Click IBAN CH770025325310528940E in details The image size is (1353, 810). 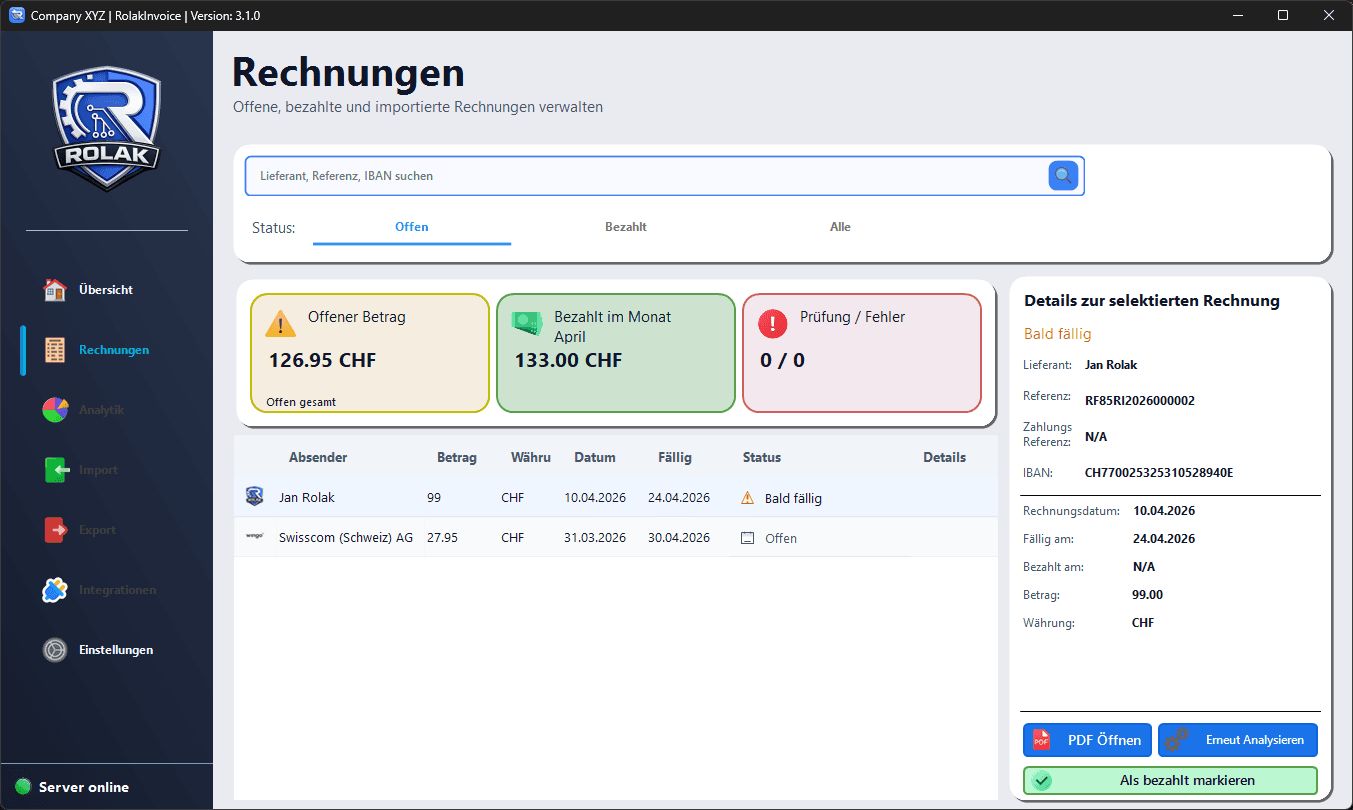(1159, 473)
